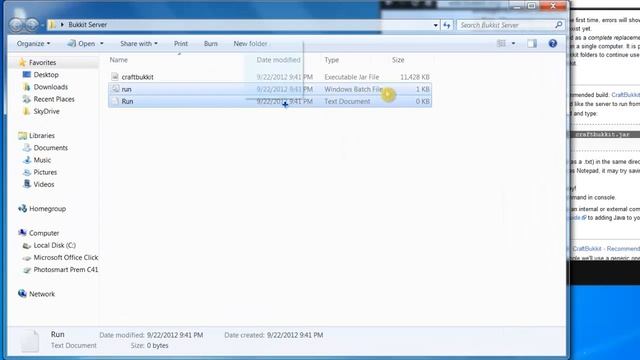
Task: Expand the view options dropdown arrow
Action: click(x=513, y=44)
